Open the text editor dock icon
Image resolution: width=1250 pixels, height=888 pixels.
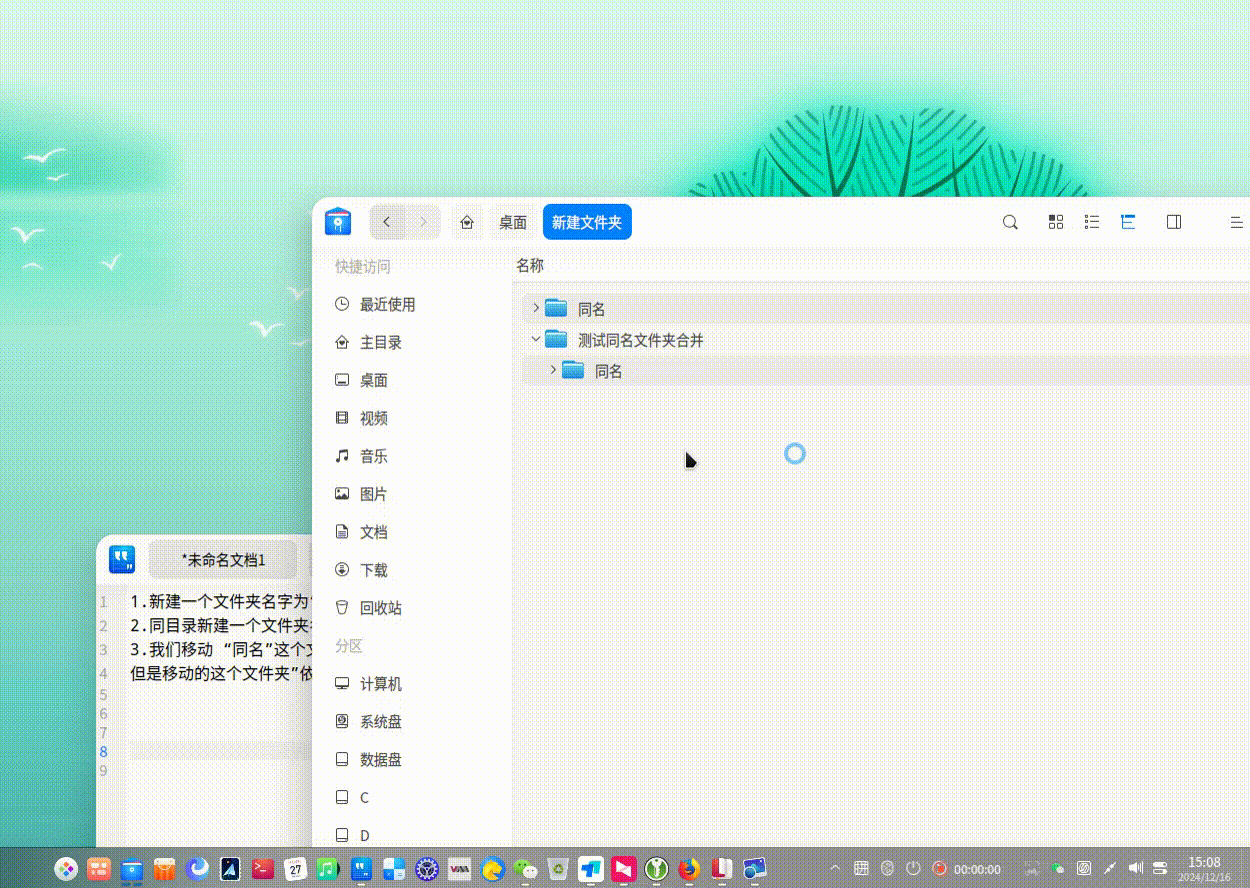tap(361, 869)
